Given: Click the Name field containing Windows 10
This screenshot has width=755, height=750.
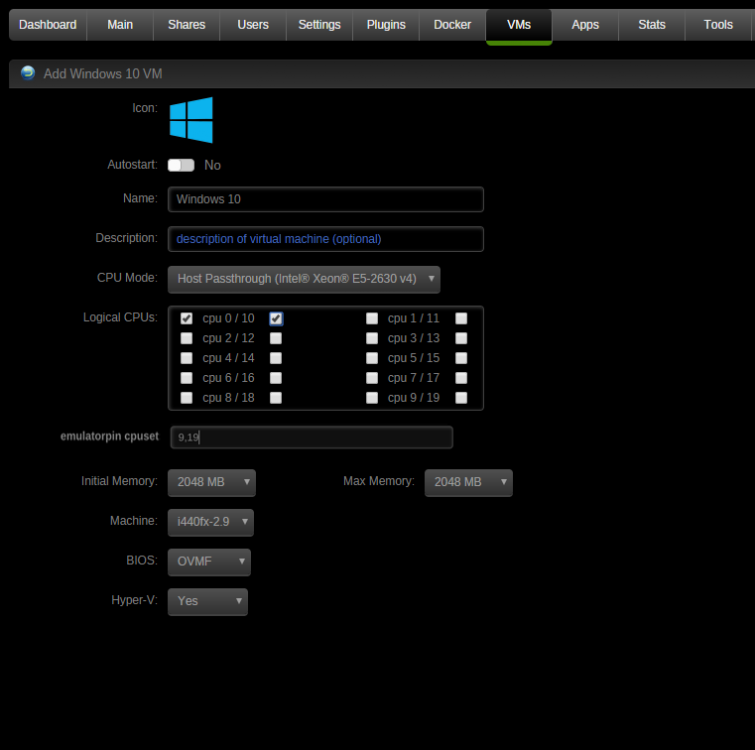Looking at the screenshot, I should click(325, 199).
